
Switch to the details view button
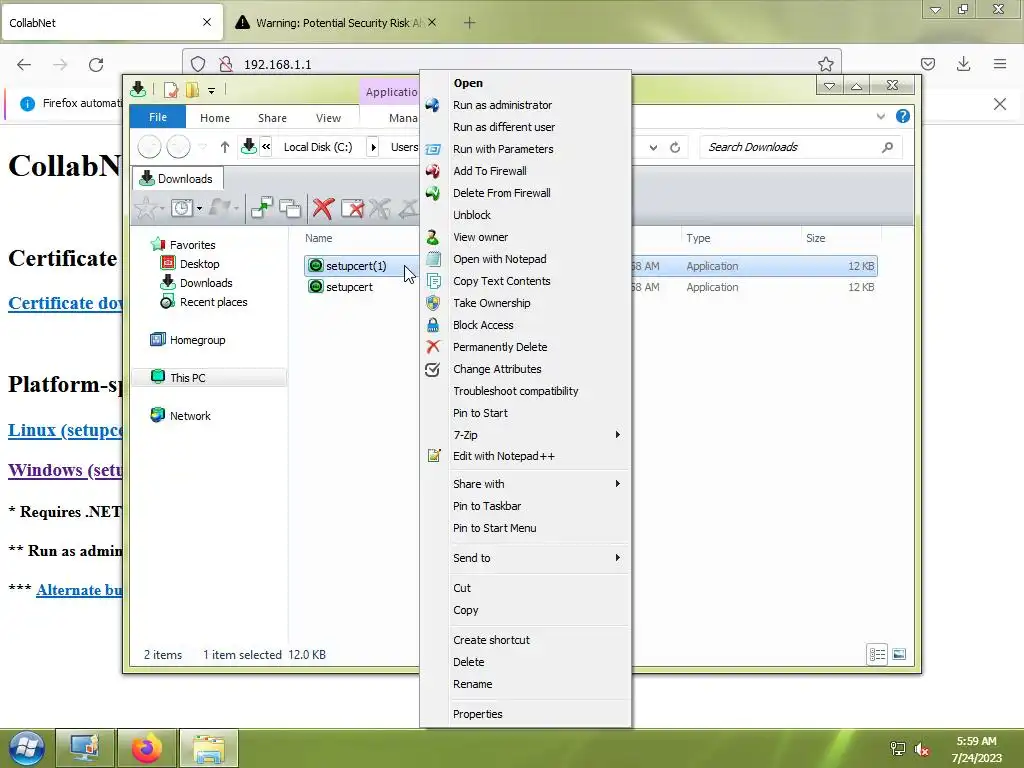[x=877, y=654]
